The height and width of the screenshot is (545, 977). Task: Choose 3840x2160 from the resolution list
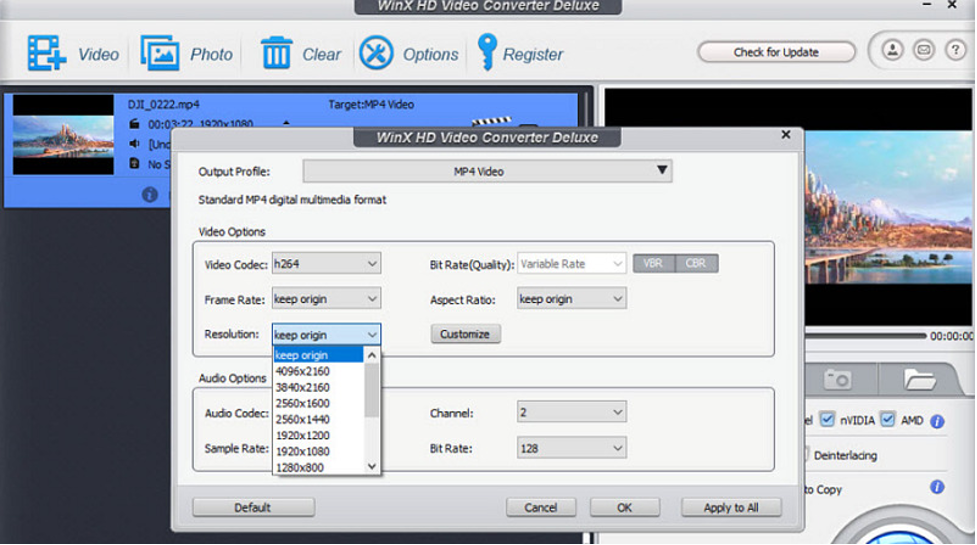pos(302,387)
